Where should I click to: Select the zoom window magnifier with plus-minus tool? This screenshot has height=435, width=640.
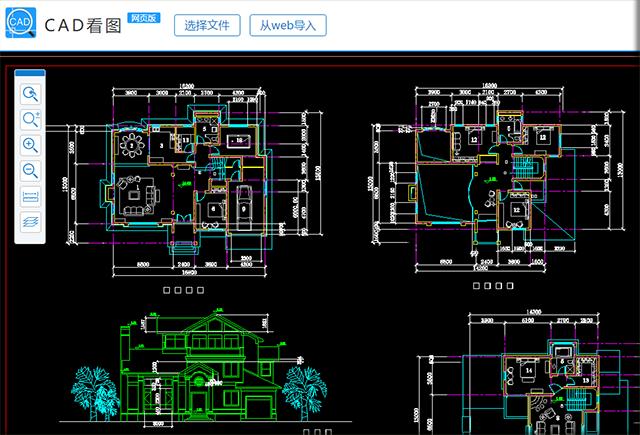click(x=31, y=119)
